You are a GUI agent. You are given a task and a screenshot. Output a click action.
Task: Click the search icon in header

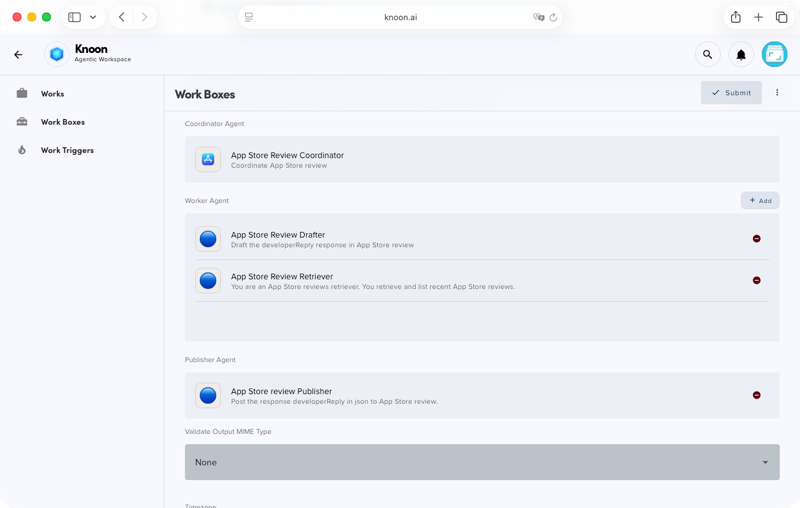pos(707,55)
